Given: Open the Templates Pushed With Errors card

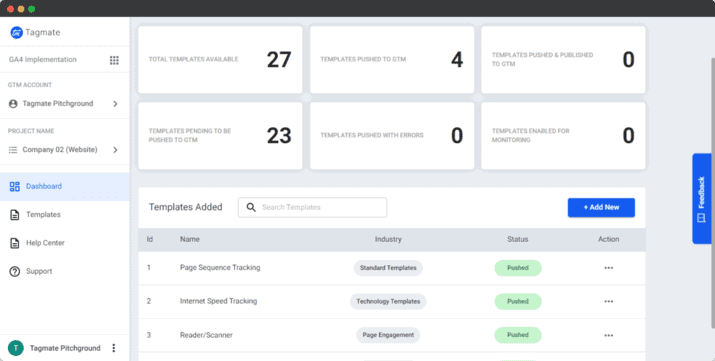Looking at the screenshot, I should coord(392,136).
